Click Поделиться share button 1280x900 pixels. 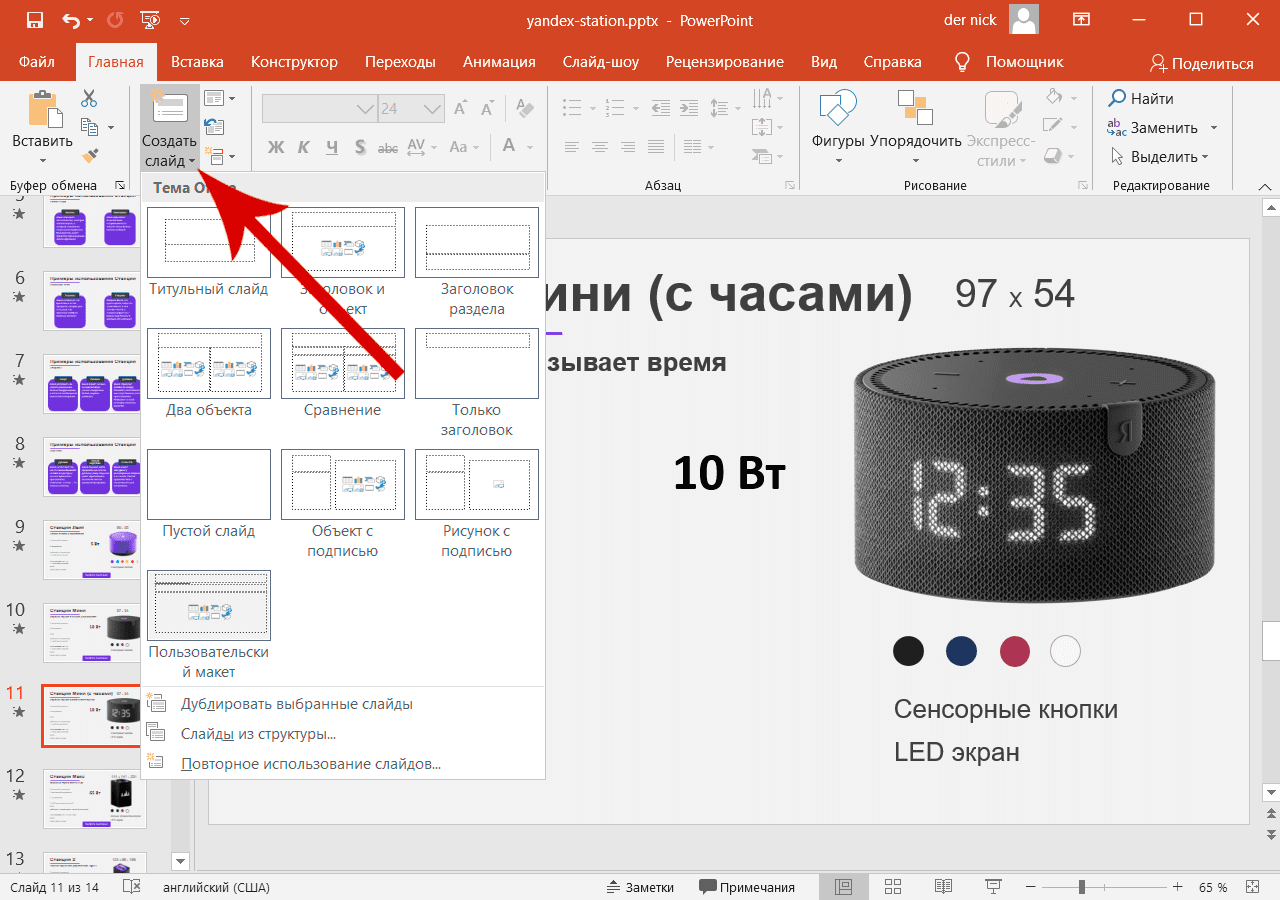tap(1201, 63)
